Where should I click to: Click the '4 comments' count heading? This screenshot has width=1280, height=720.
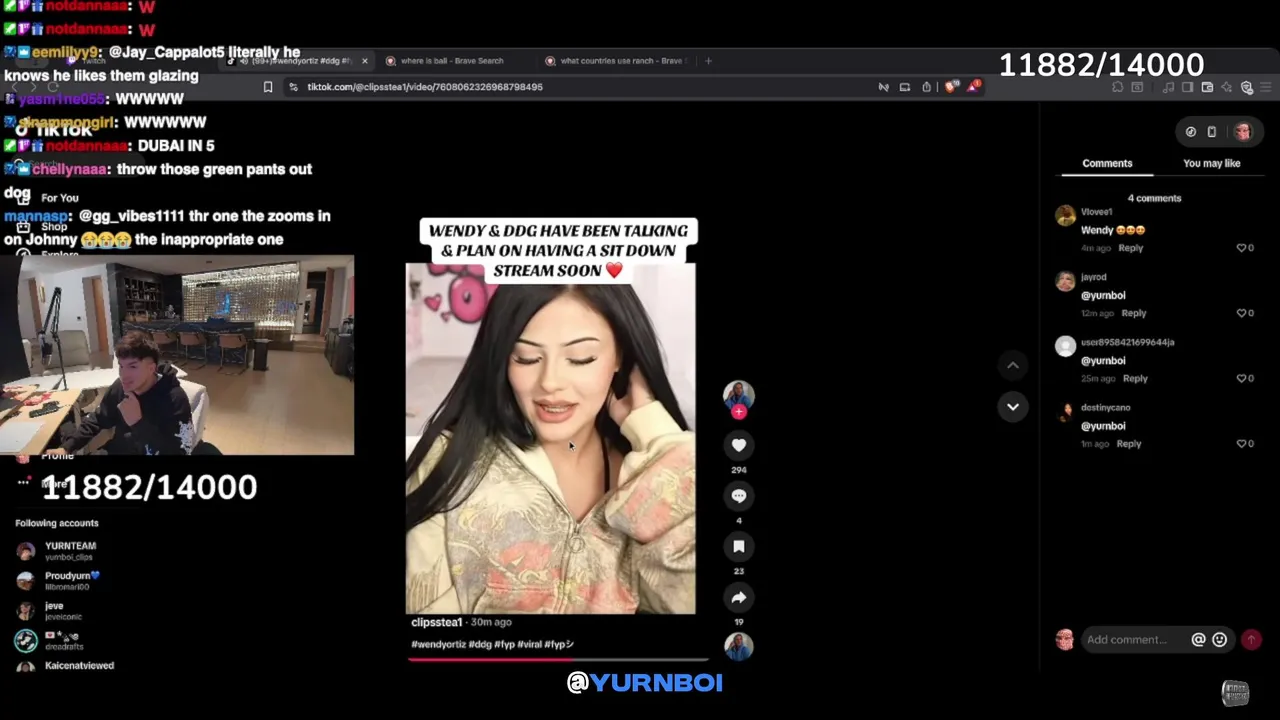pyautogui.click(x=1154, y=198)
